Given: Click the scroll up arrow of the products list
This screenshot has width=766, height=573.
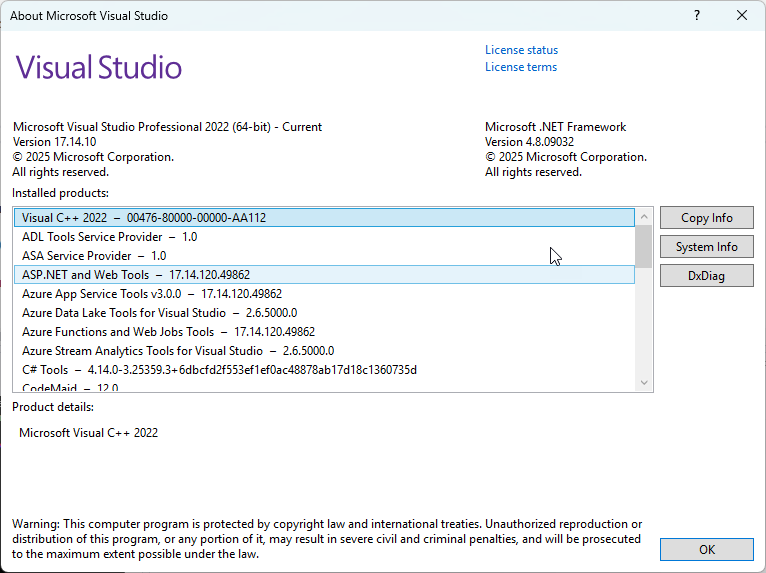Looking at the screenshot, I should point(644,216).
